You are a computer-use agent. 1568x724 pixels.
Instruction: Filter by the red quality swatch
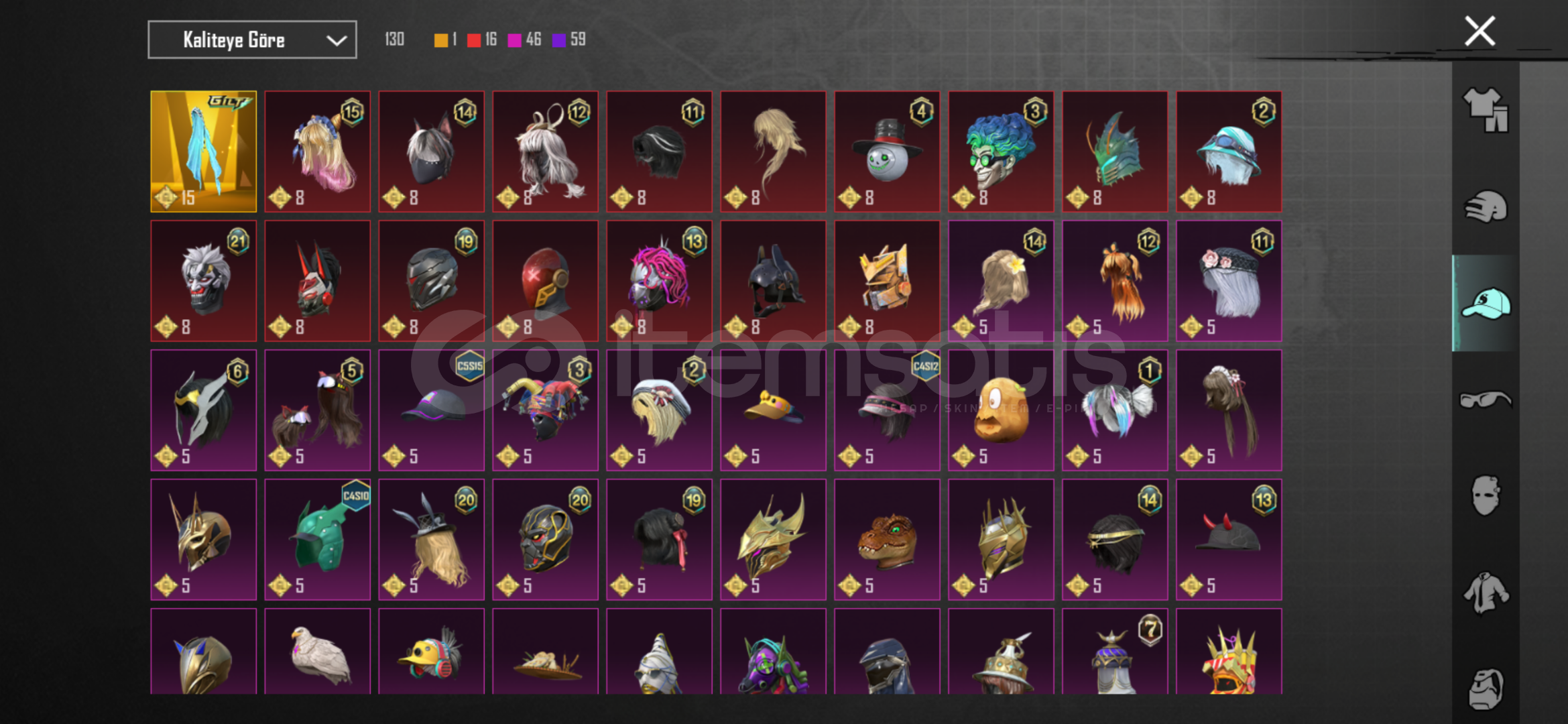pos(474,40)
